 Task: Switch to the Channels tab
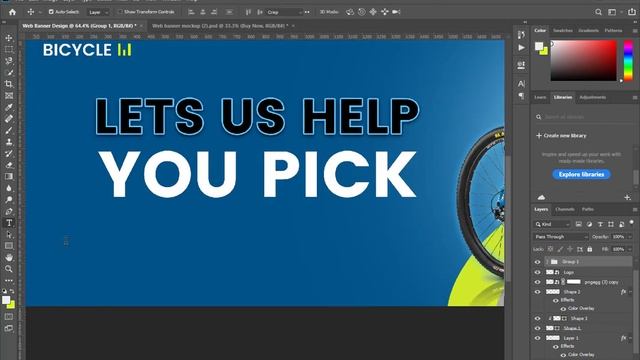(x=565, y=209)
